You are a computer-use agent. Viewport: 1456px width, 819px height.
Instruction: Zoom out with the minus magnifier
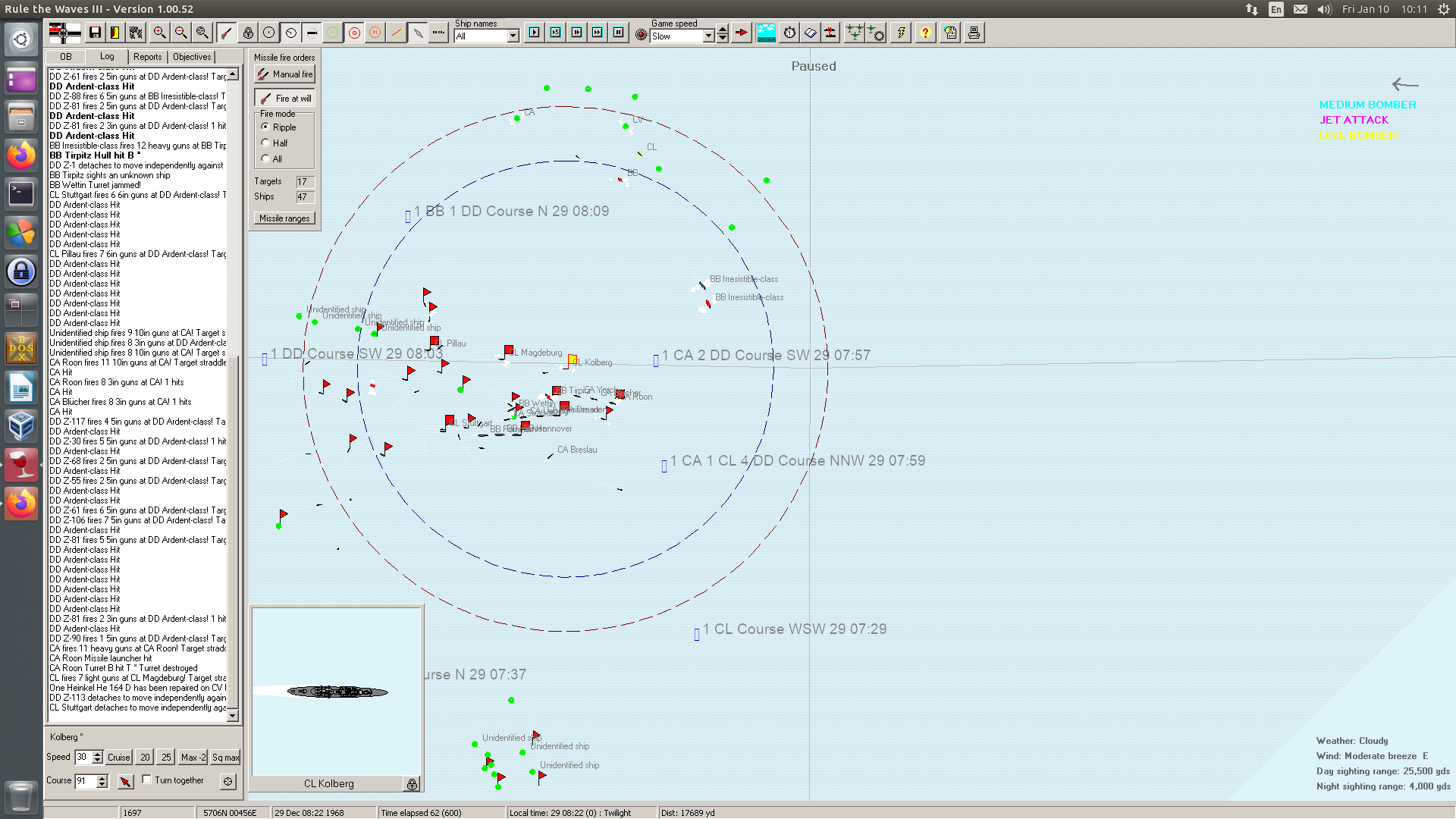[x=180, y=33]
